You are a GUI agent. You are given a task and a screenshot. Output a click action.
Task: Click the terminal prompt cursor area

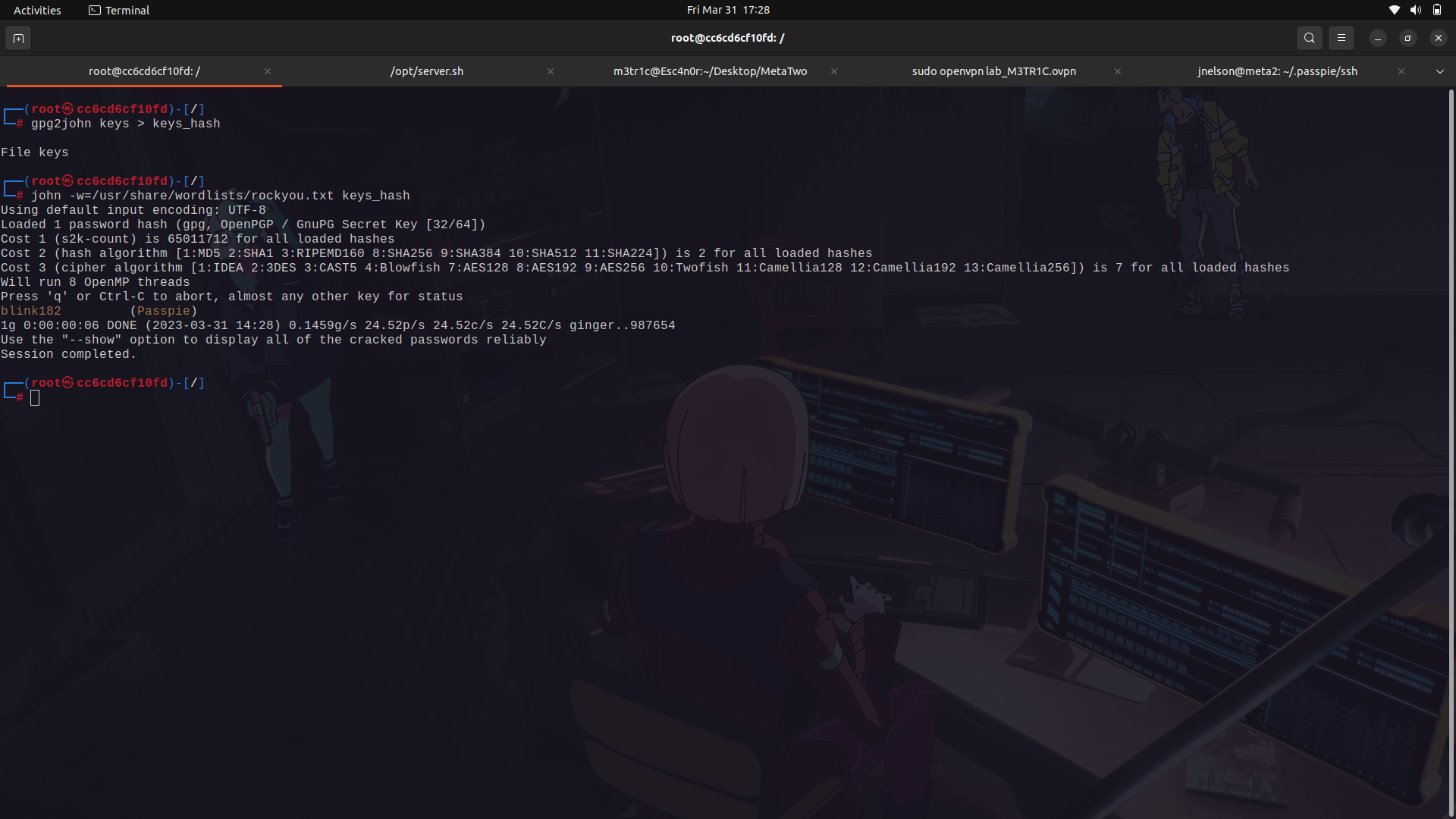click(34, 397)
